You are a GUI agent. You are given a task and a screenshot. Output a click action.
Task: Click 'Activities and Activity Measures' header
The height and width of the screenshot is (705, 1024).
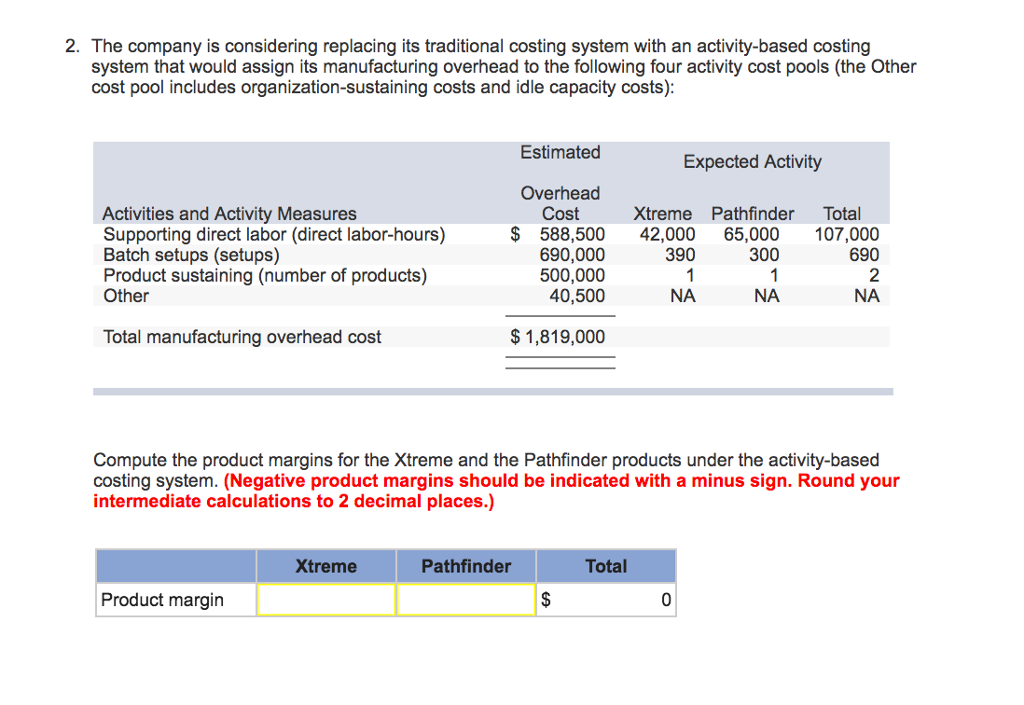tap(229, 214)
